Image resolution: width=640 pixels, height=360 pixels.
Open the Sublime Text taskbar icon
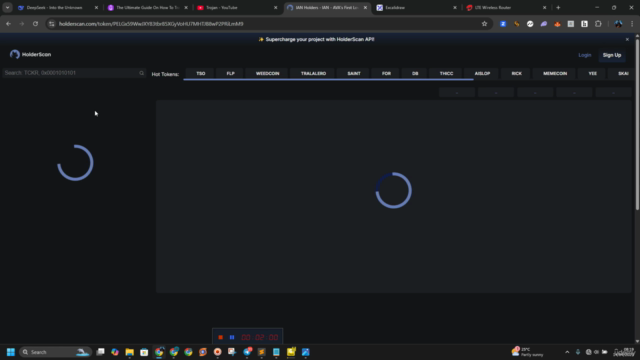pos(262,352)
